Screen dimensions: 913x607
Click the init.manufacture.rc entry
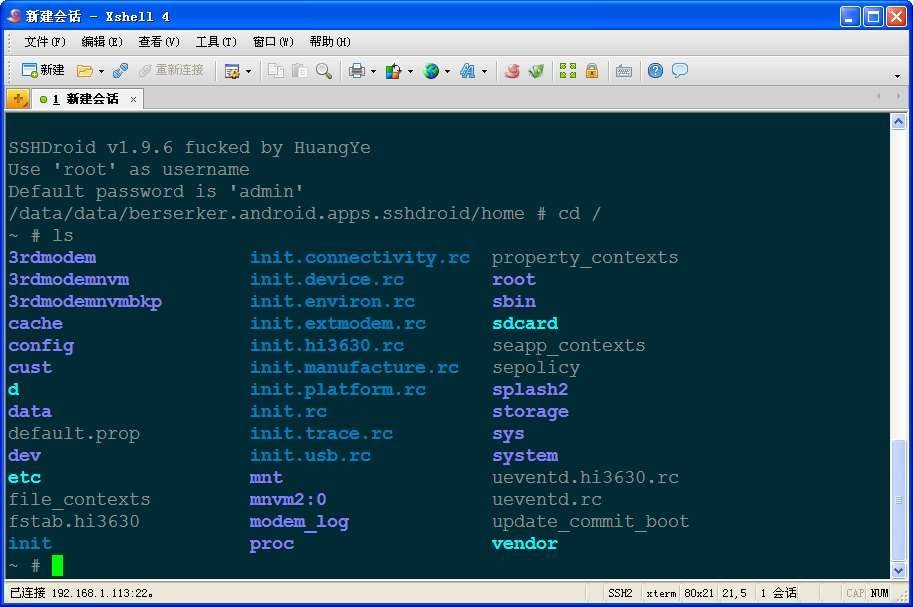(354, 368)
